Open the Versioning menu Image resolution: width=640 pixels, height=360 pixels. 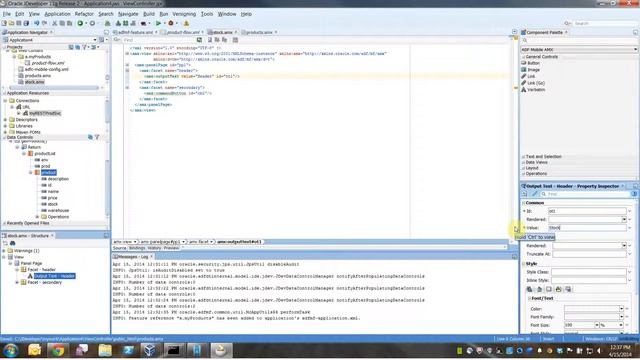pyautogui.click(x=184, y=14)
